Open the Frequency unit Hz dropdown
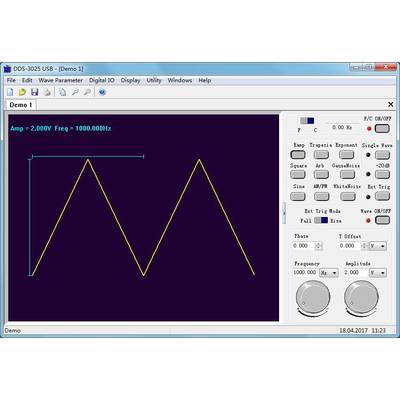The width and height of the screenshot is (400, 400). [x=329, y=273]
